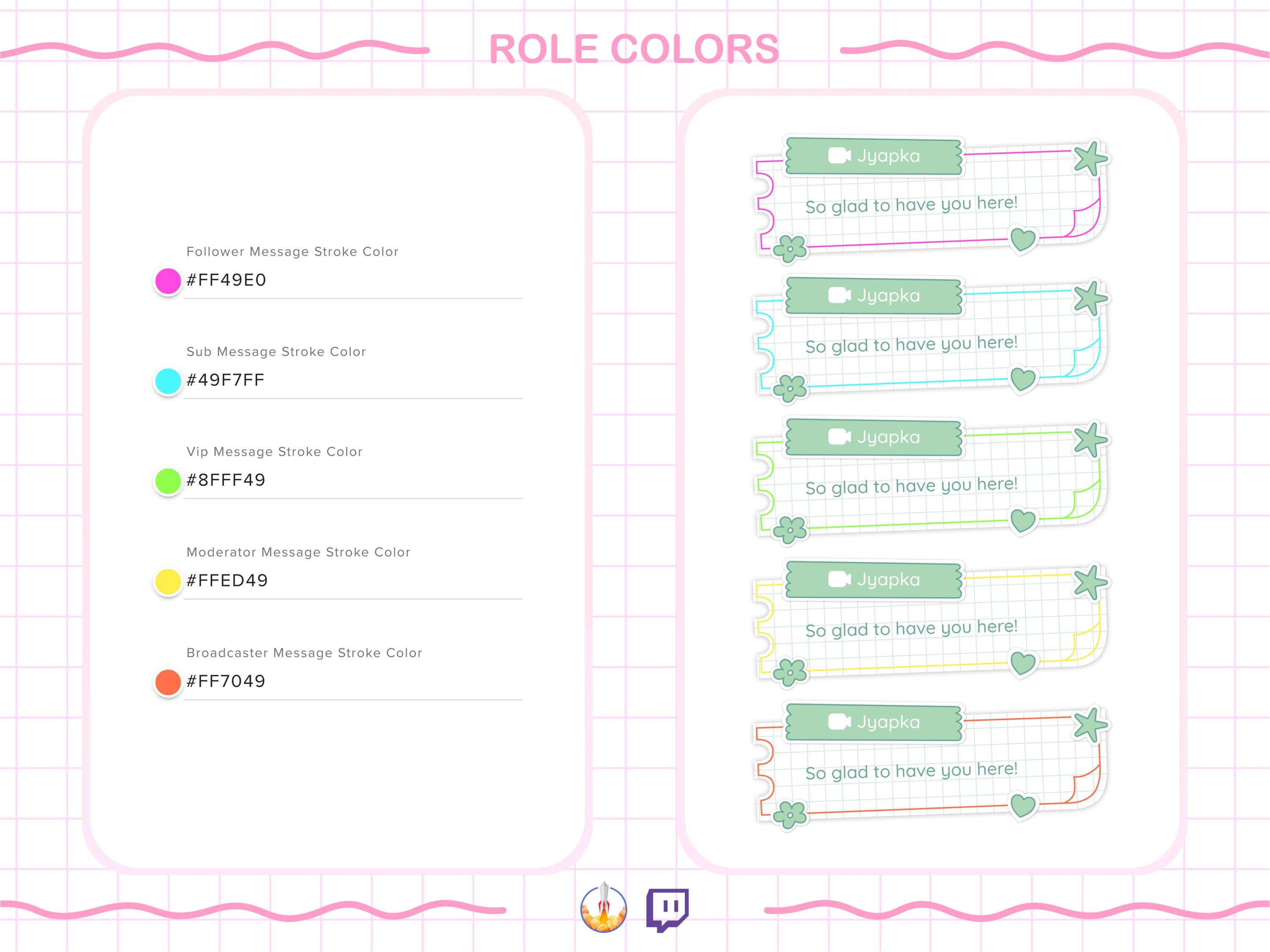
Task: Click the Moderator Message Stroke Color label
Action: [298, 552]
